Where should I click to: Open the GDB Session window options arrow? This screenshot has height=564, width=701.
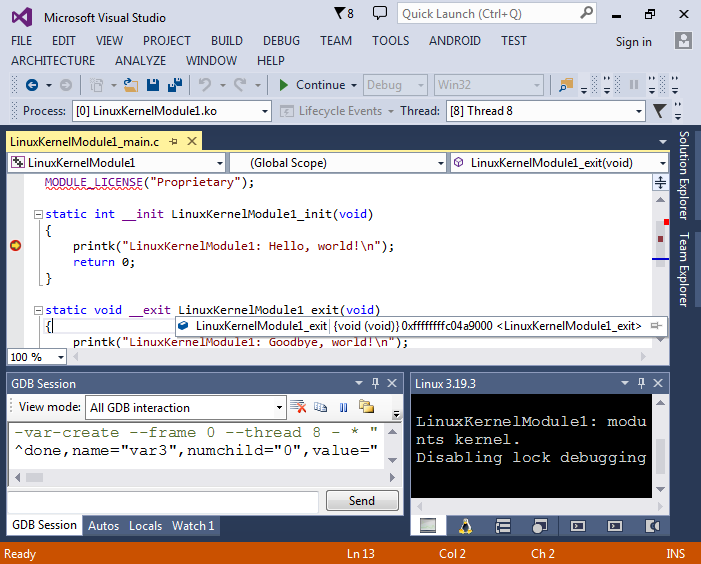(x=359, y=383)
